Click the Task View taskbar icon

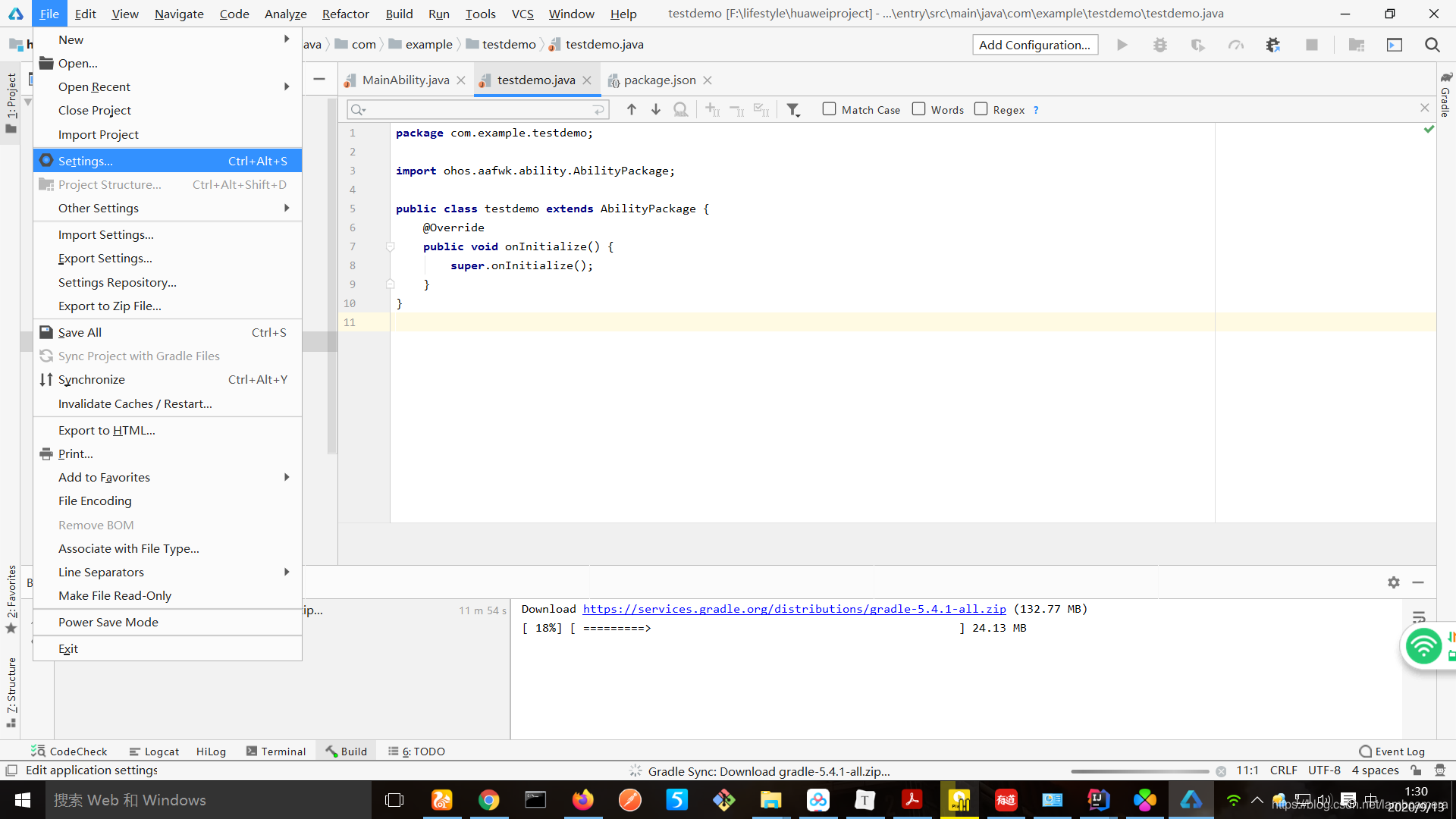(x=394, y=800)
